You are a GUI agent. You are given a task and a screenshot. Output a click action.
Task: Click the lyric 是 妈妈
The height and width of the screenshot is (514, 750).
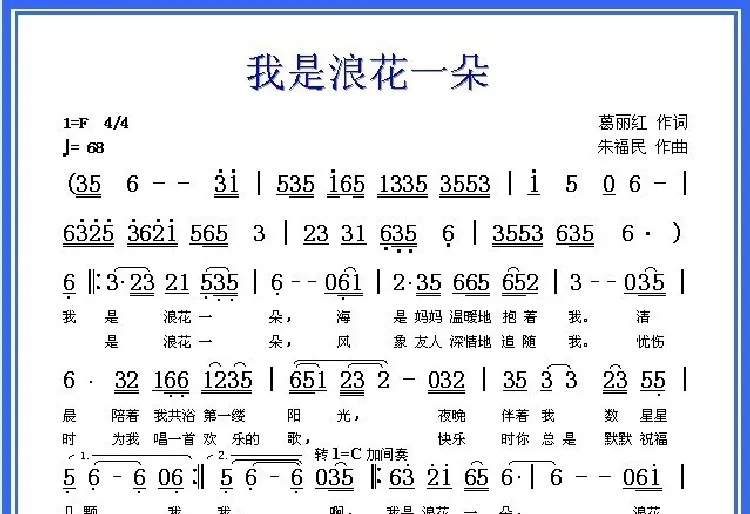[x=418, y=317]
